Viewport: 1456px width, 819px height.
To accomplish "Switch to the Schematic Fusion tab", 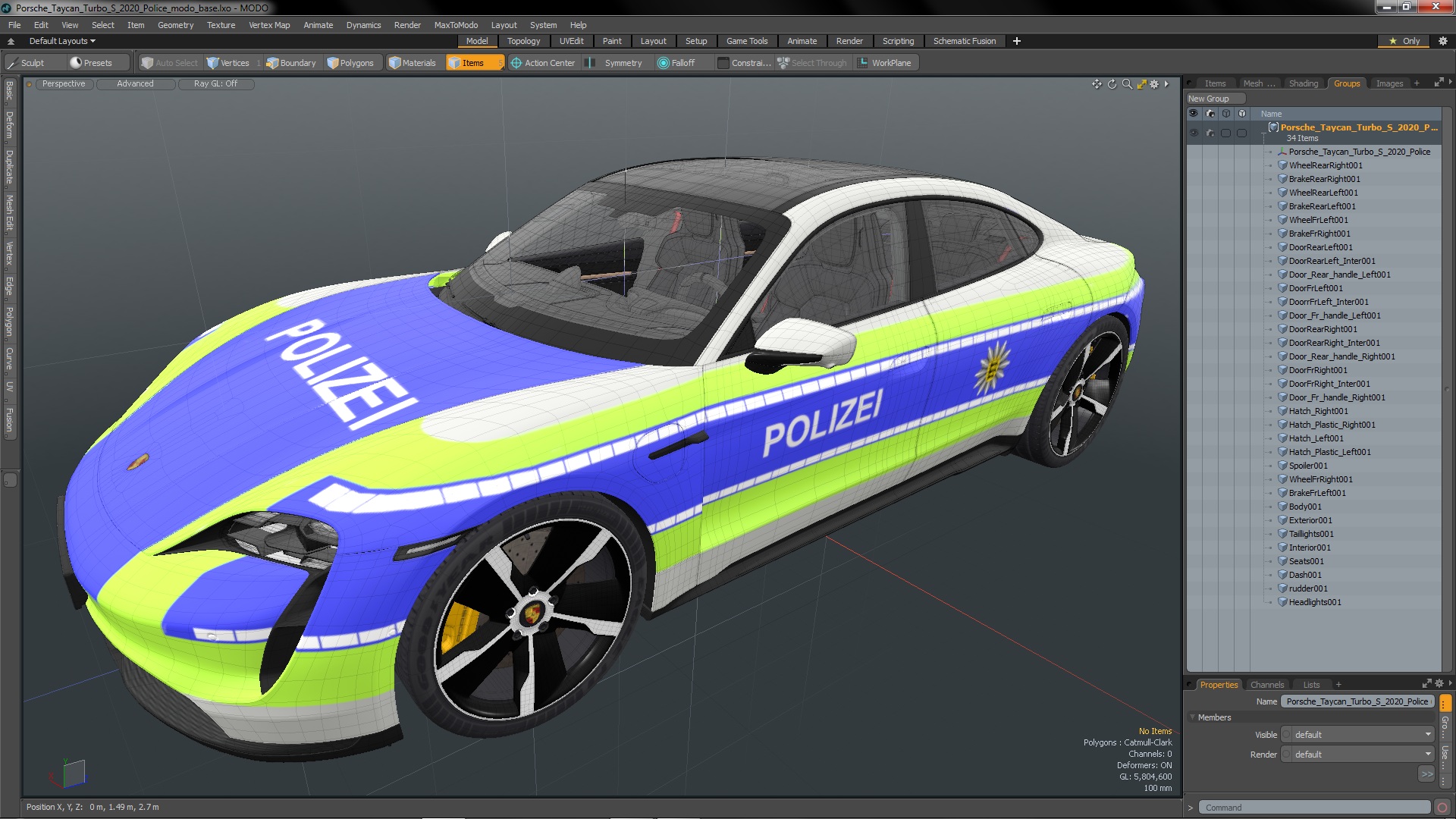I will click(965, 41).
